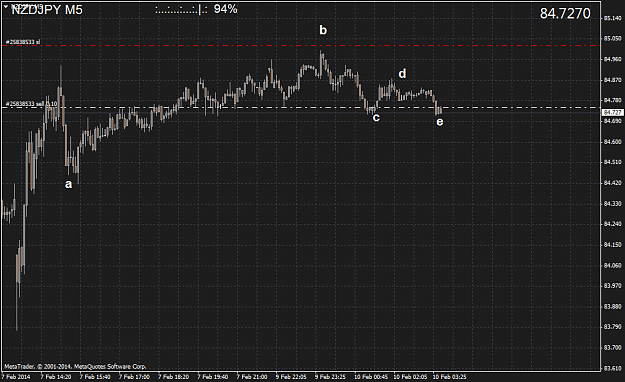The image size is (625, 382).
Task: Click time axis label 7 Feb 19:40
Action: 213,377
